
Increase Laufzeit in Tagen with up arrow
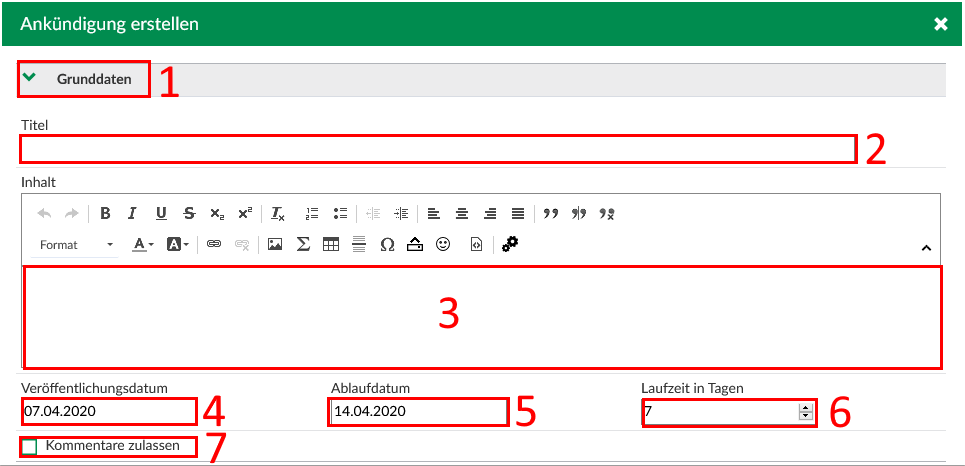pyautogui.click(x=805, y=406)
